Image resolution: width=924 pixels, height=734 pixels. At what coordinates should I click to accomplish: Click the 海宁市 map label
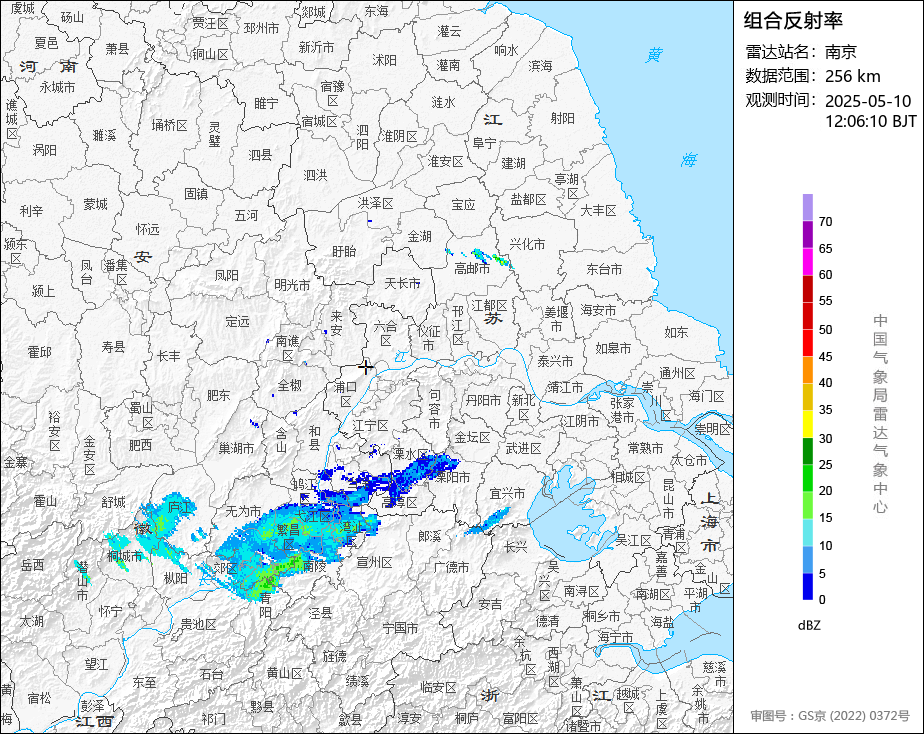coord(615,637)
